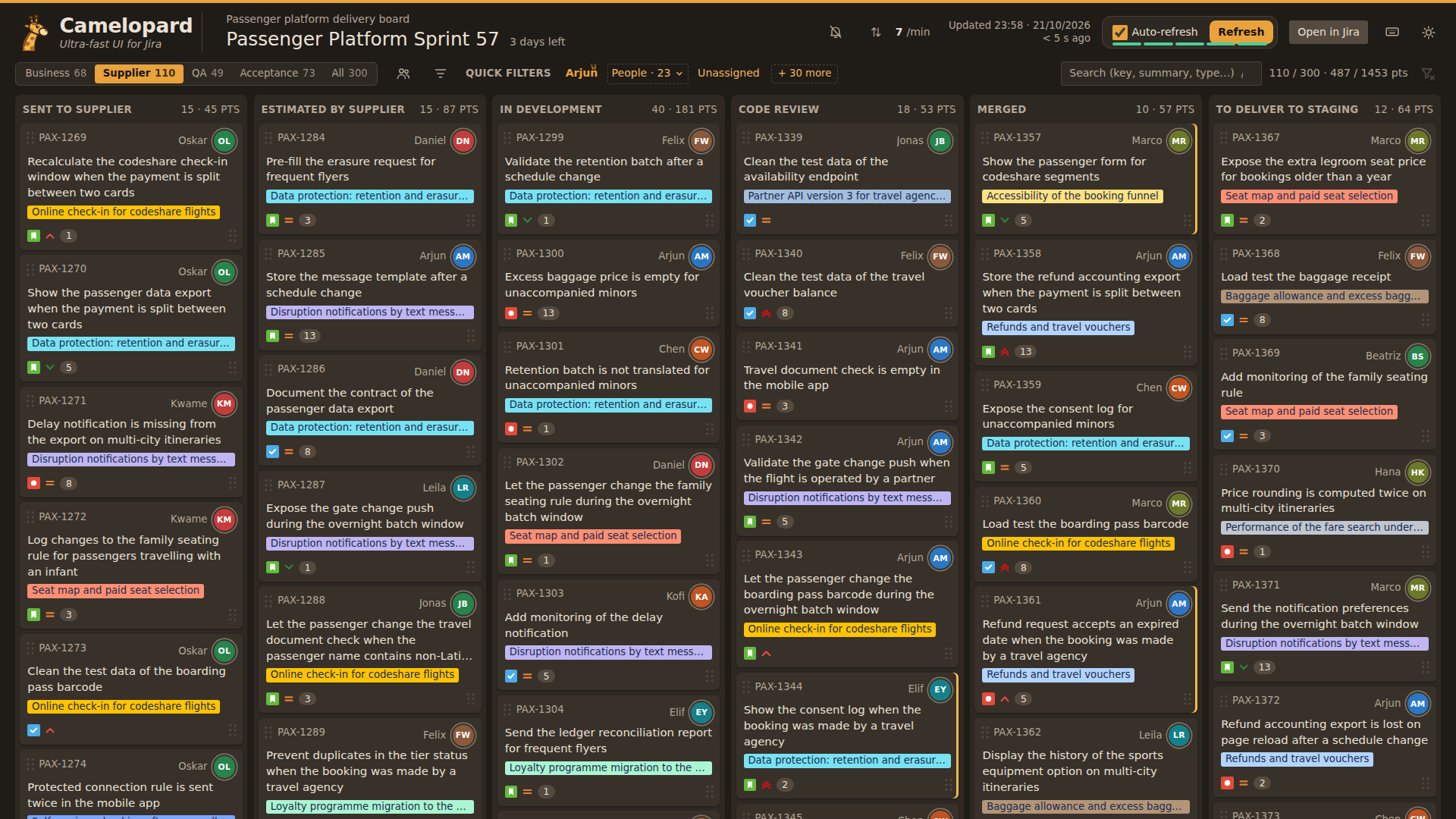Show the All 300 tab
The height and width of the screenshot is (819, 1456).
coord(349,73)
